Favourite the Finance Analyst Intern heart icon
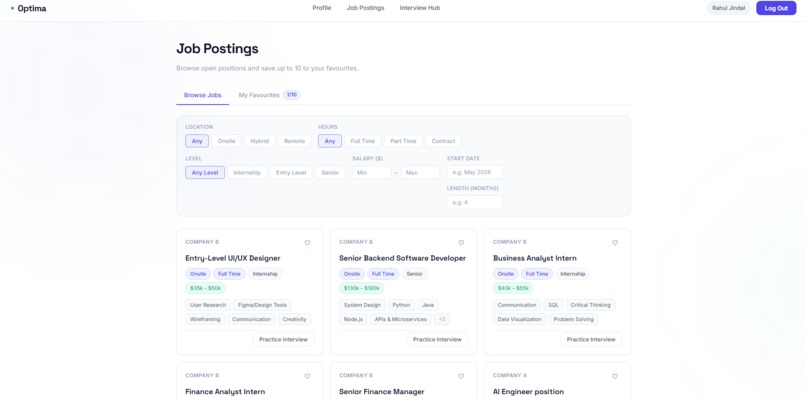The height and width of the screenshot is (398, 806). coord(307,376)
